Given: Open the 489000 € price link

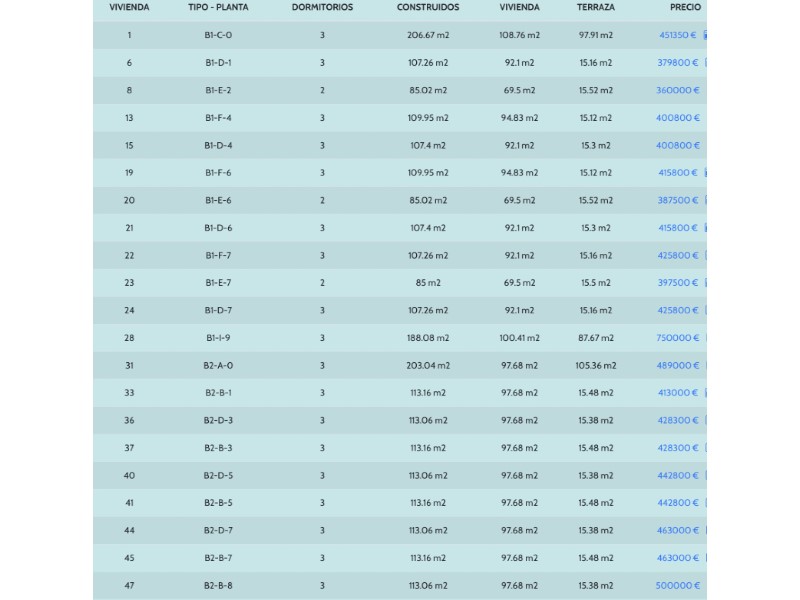Looking at the screenshot, I should tap(677, 366).
